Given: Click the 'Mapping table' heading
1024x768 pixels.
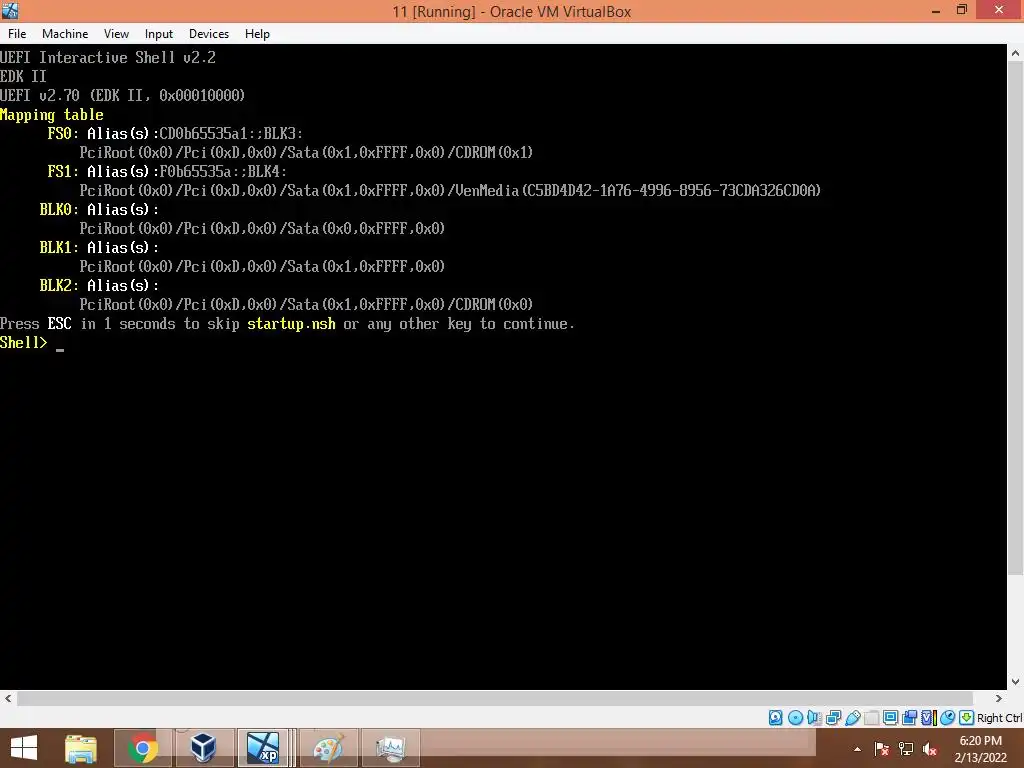Looking at the screenshot, I should click(x=52, y=115).
